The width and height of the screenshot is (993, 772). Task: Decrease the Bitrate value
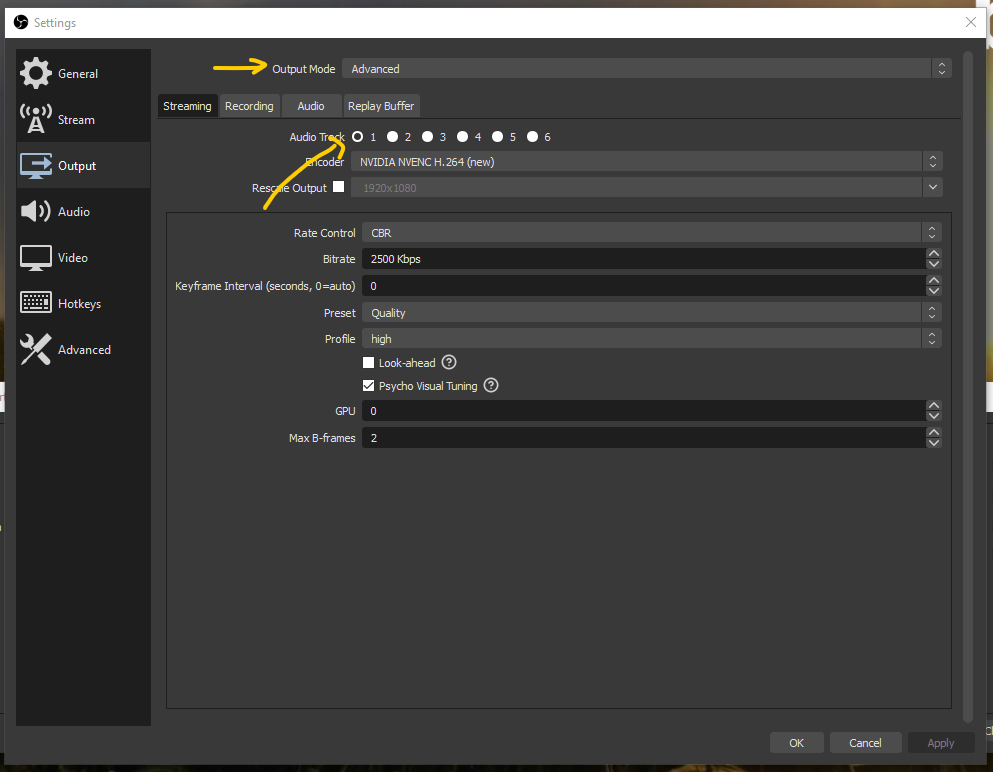pos(933,263)
